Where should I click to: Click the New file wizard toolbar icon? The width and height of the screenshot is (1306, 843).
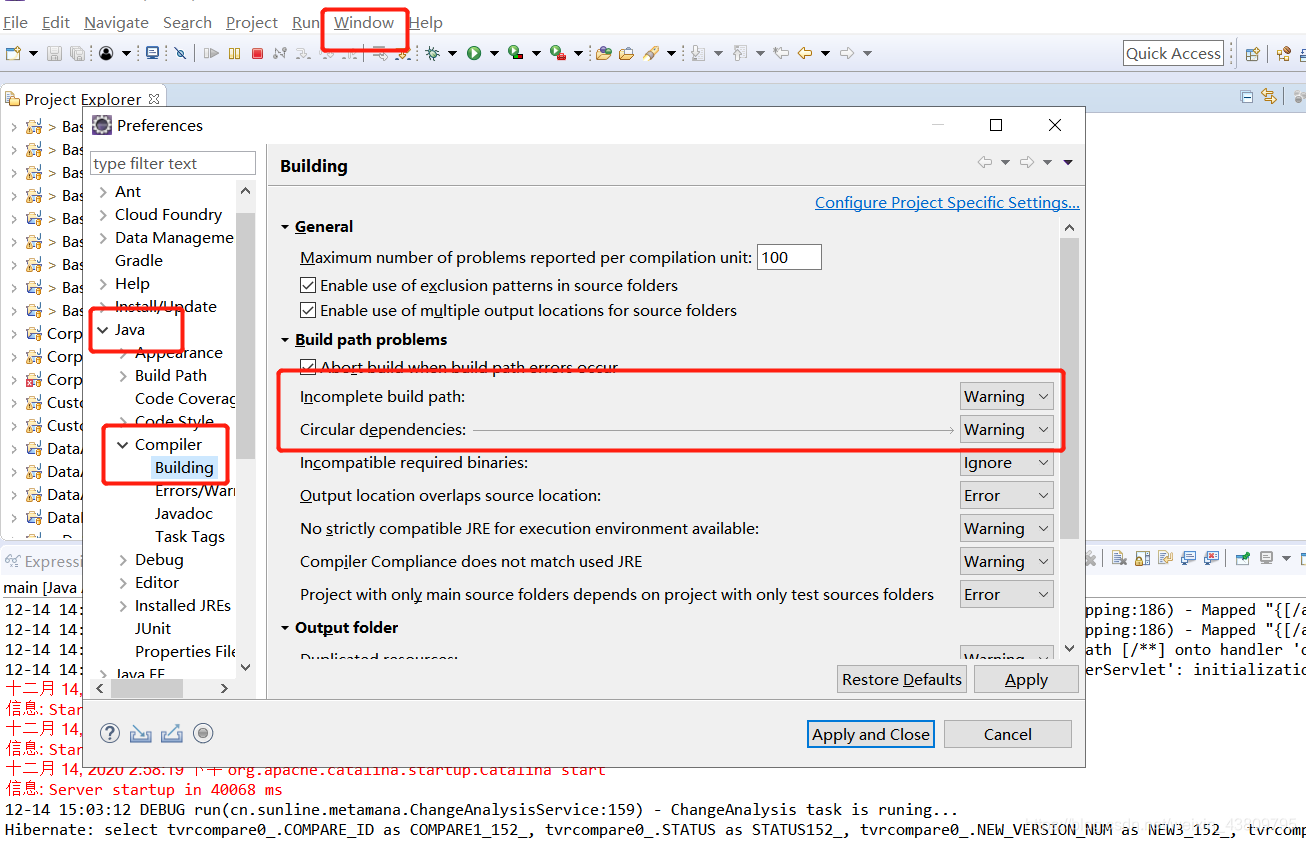14,53
